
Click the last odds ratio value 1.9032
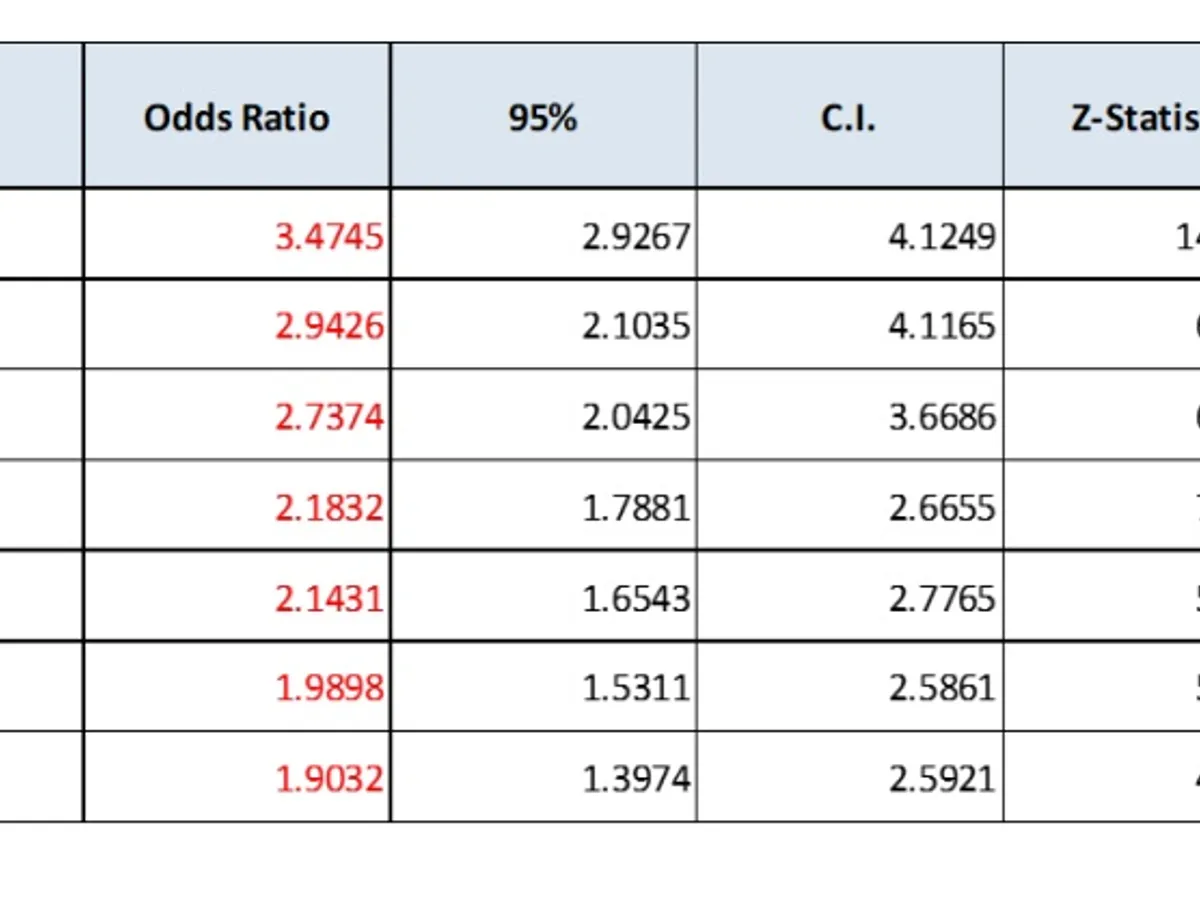click(x=329, y=778)
